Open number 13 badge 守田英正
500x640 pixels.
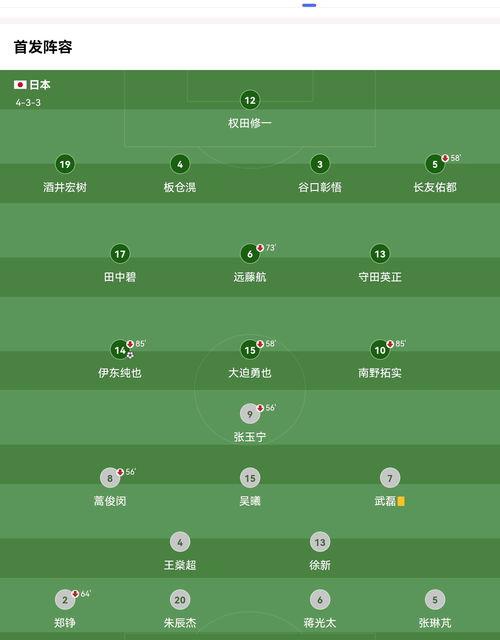(380, 254)
